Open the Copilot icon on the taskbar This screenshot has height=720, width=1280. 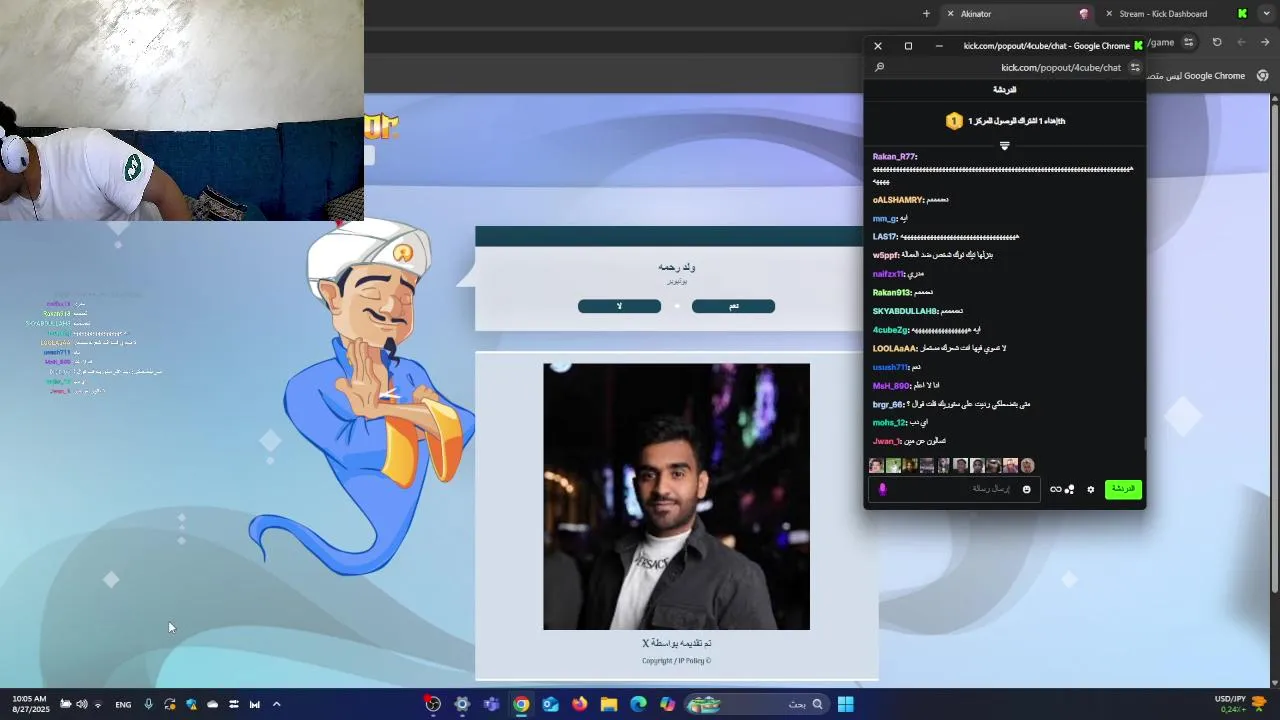click(667, 704)
